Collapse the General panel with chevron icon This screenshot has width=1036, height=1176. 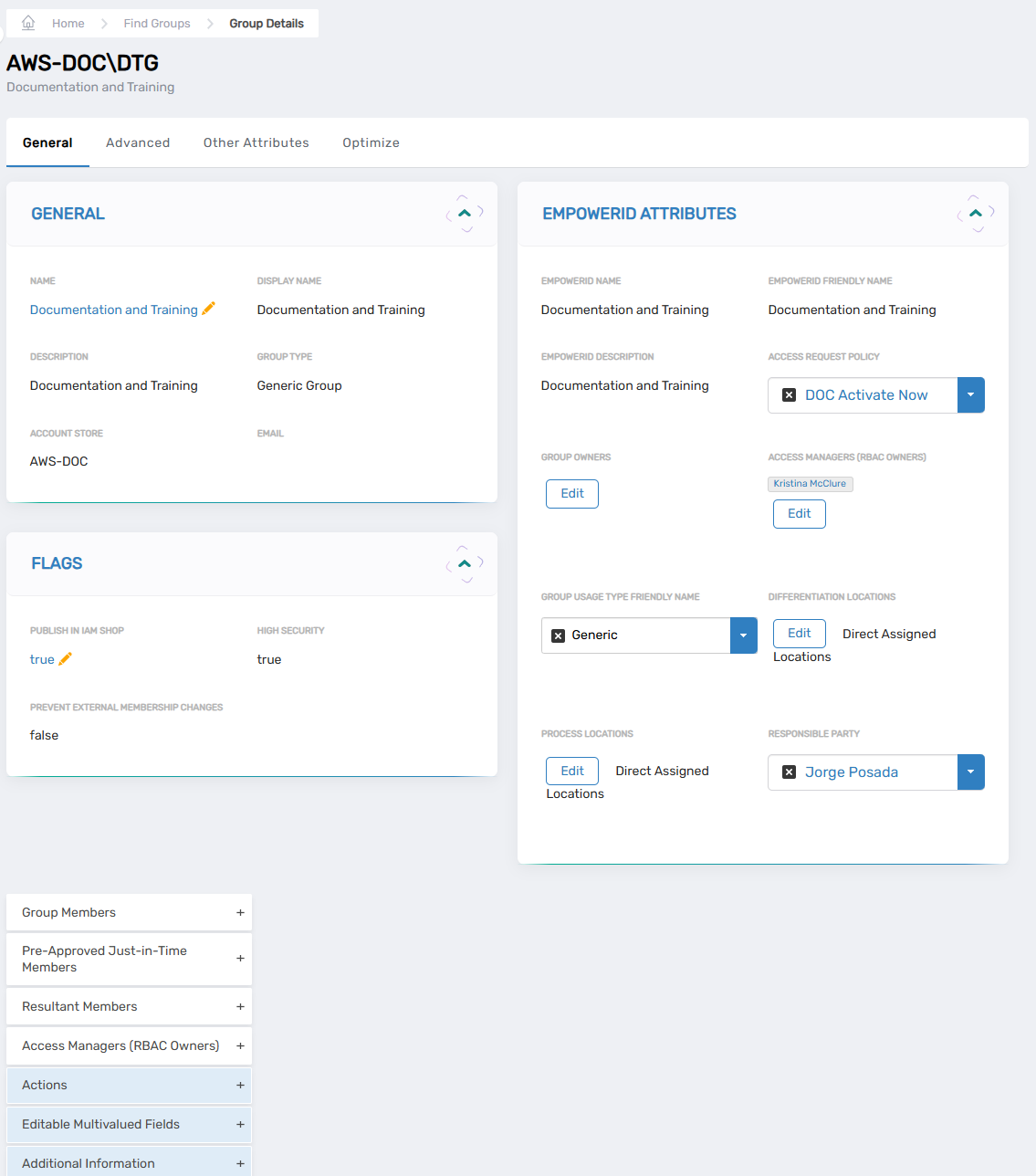click(x=465, y=214)
